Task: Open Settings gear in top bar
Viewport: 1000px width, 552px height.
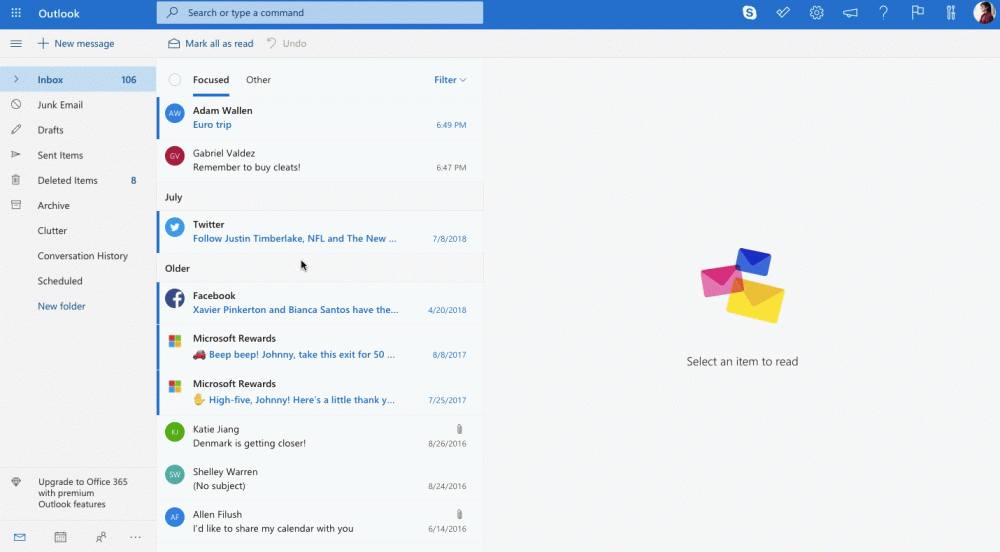Action: (817, 13)
